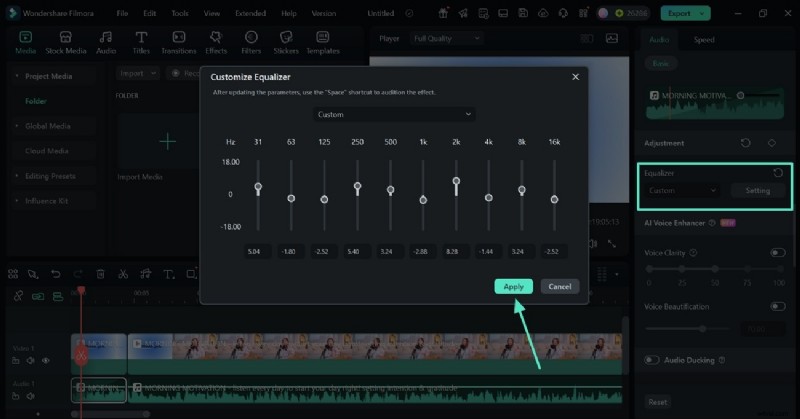Expand the Influence Kit tree item
The image size is (800, 419).
16,201
